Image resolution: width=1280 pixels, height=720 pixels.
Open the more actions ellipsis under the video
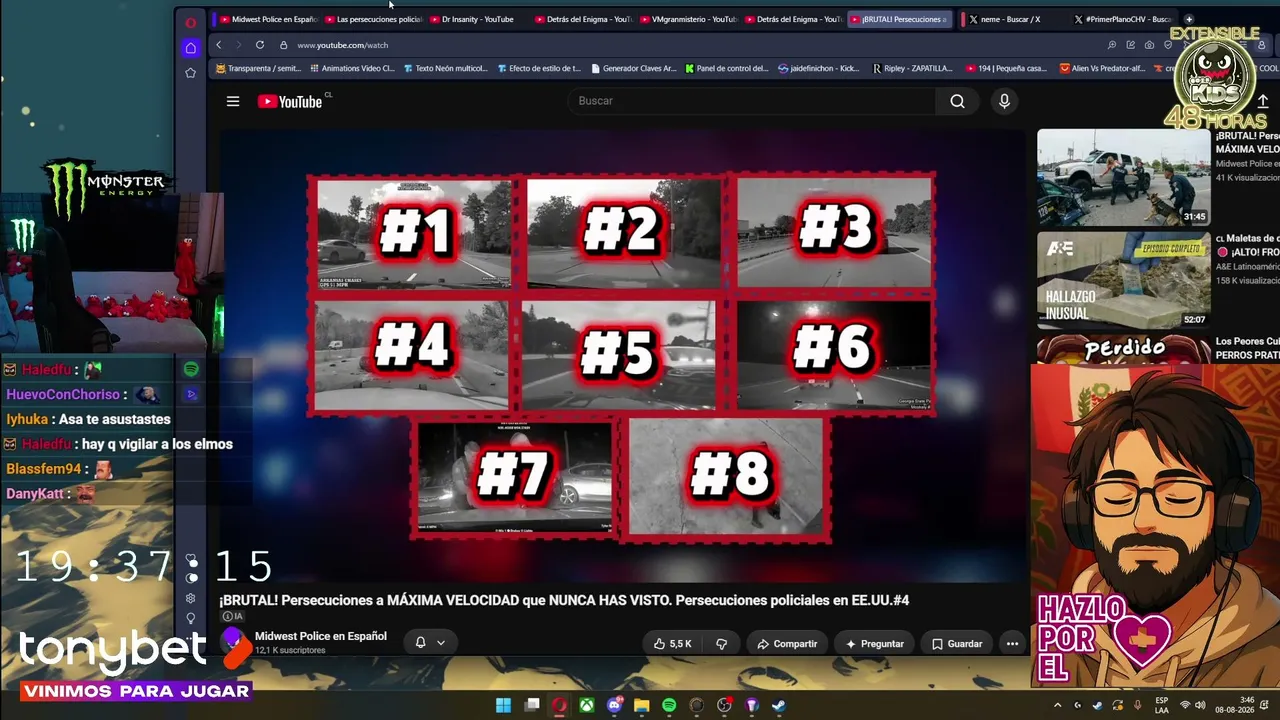[1012, 644]
